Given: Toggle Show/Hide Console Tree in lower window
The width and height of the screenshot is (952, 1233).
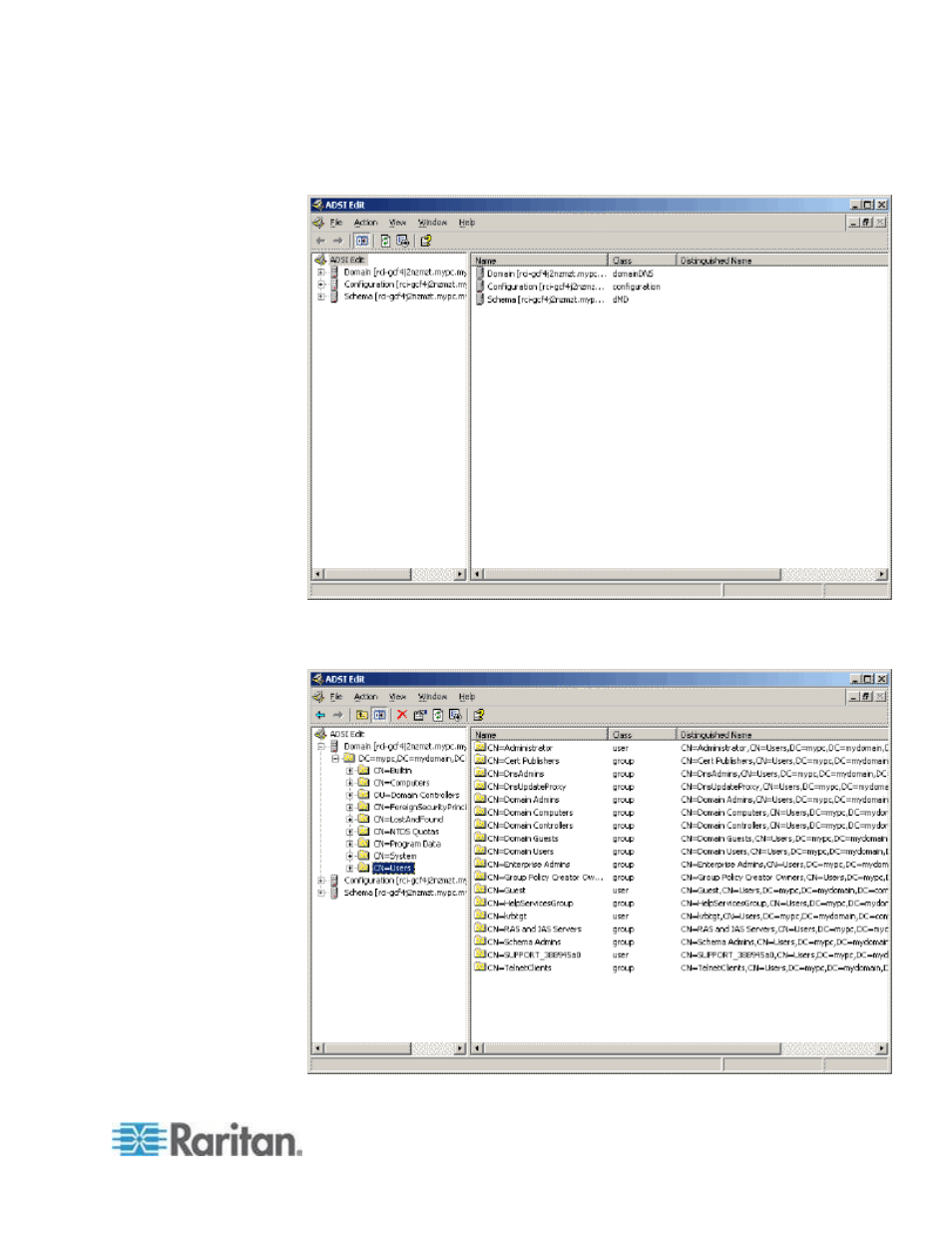Looking at the screenshot, I should pyautogui.click(x=380, y=715).
